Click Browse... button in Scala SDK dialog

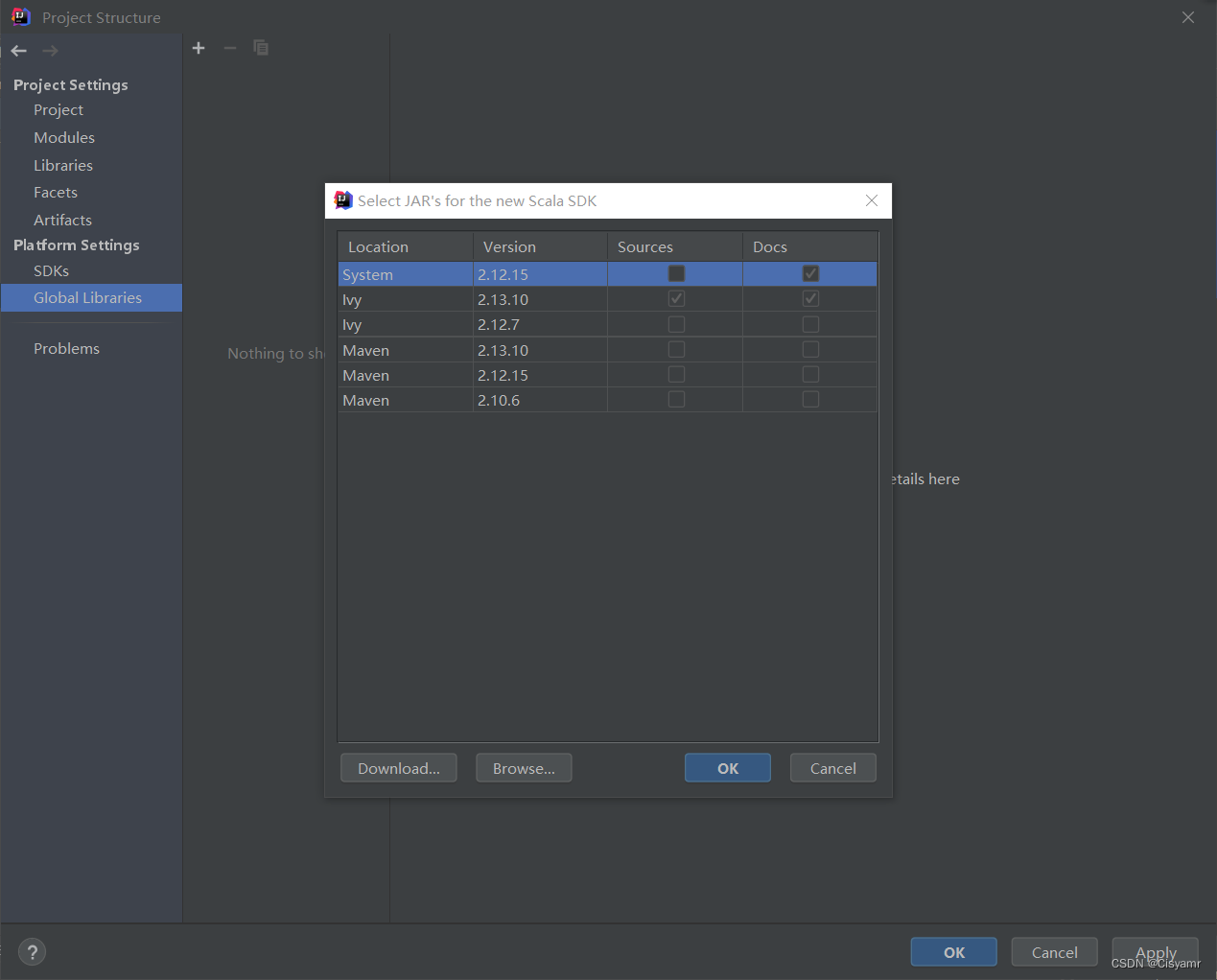tap(524, 768)
